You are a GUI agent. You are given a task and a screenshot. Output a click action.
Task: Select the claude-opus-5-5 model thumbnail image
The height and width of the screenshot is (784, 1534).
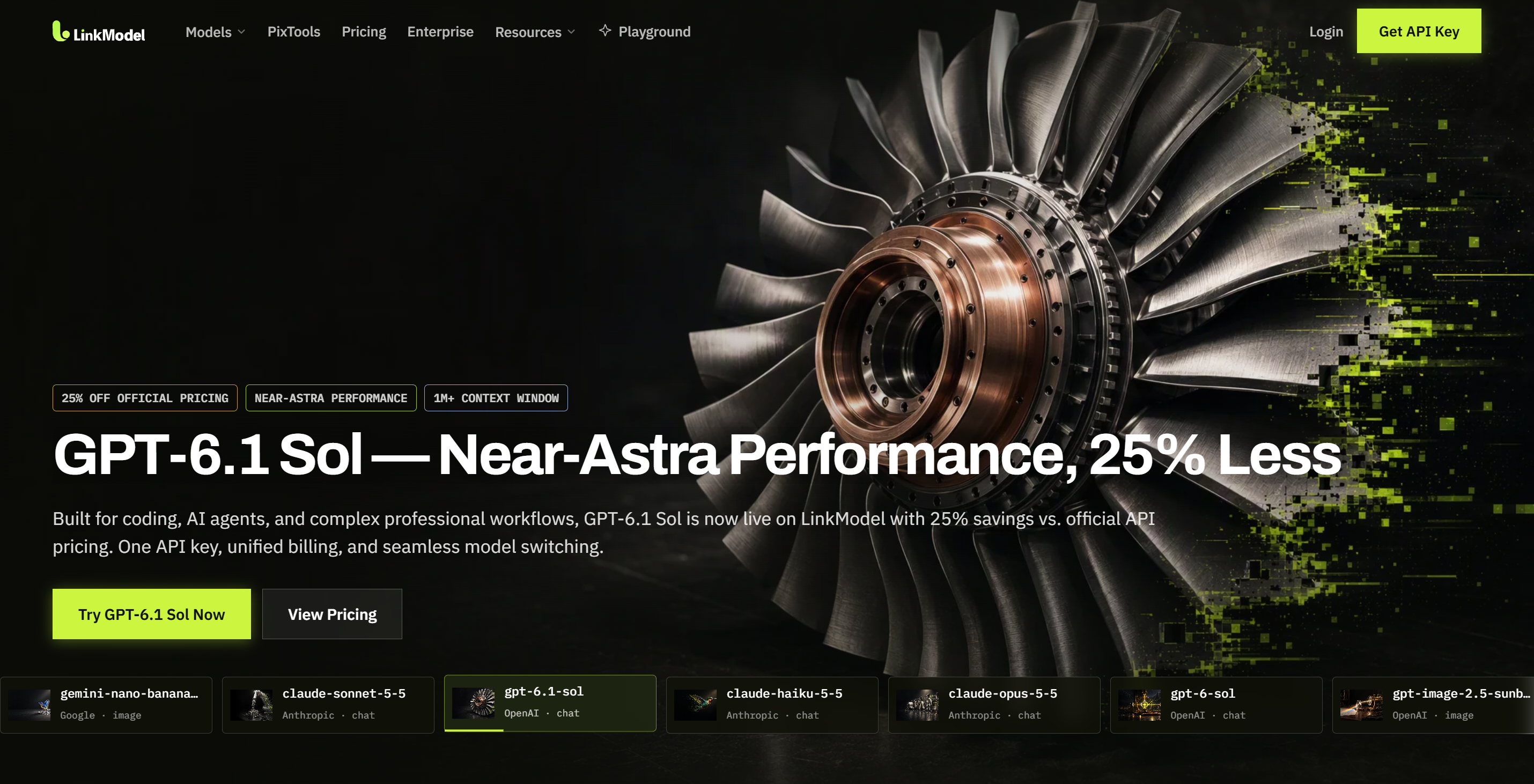(917, 705)
